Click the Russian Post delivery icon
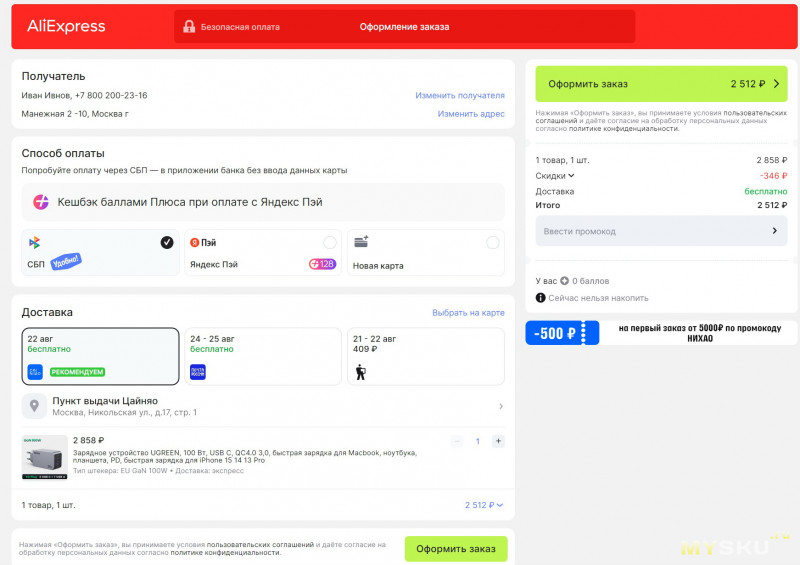The image size is (800, 565). coord(197,372)
